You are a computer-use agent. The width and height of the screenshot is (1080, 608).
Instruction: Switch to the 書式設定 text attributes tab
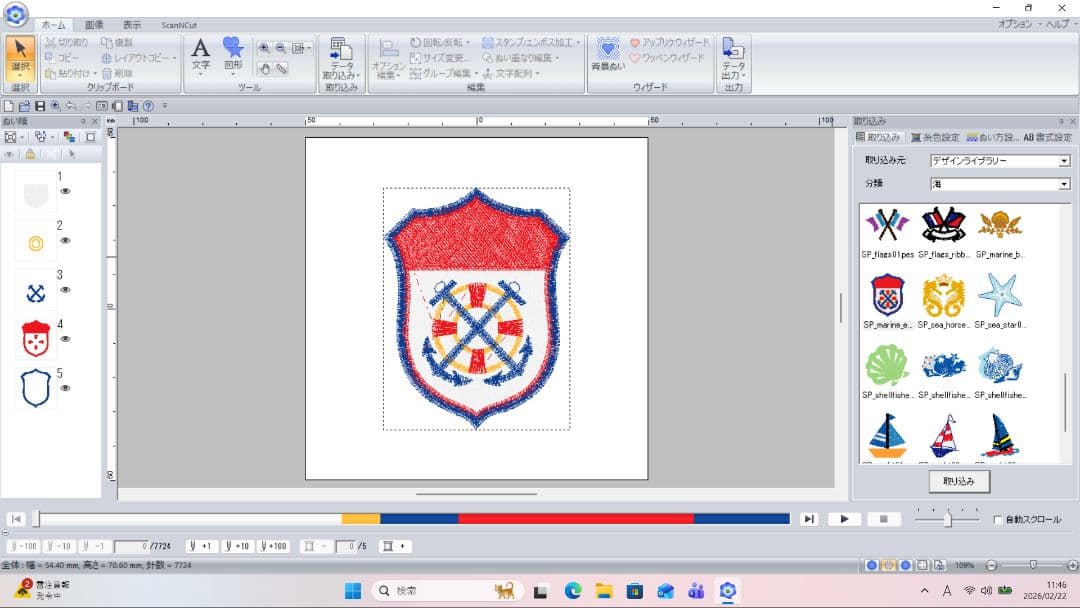pos(1048,138)
